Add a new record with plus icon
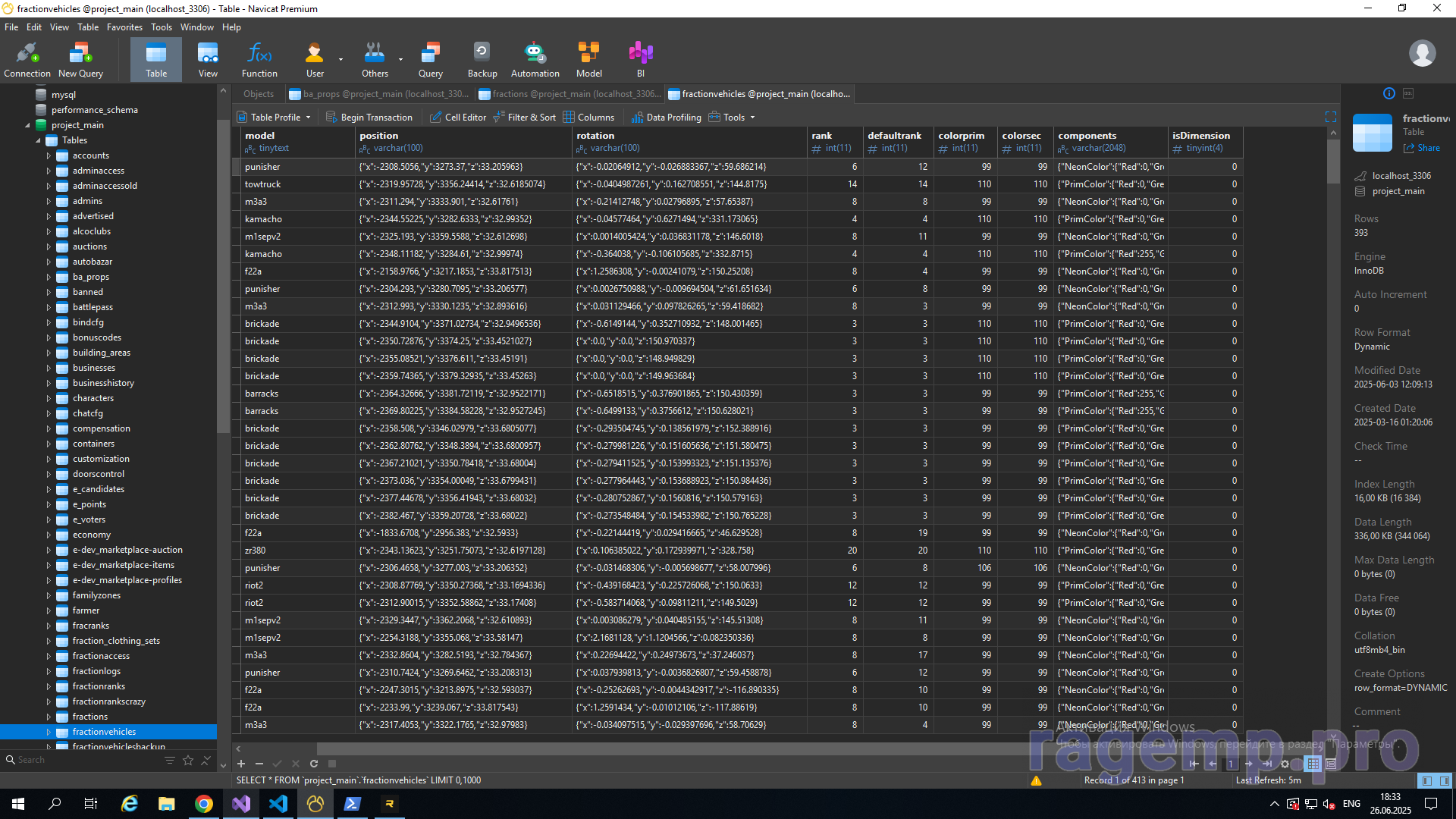Image resolution: width=1456 pixels, height=819 pixels. click(241, 764)
